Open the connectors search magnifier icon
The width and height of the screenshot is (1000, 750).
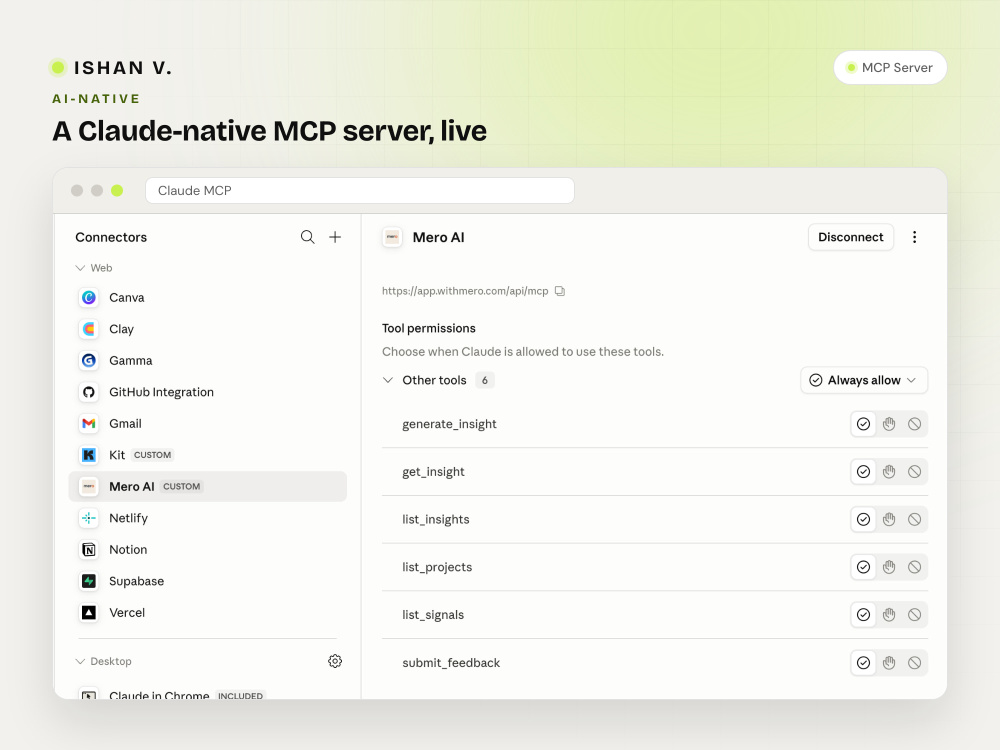click(307, 237)
